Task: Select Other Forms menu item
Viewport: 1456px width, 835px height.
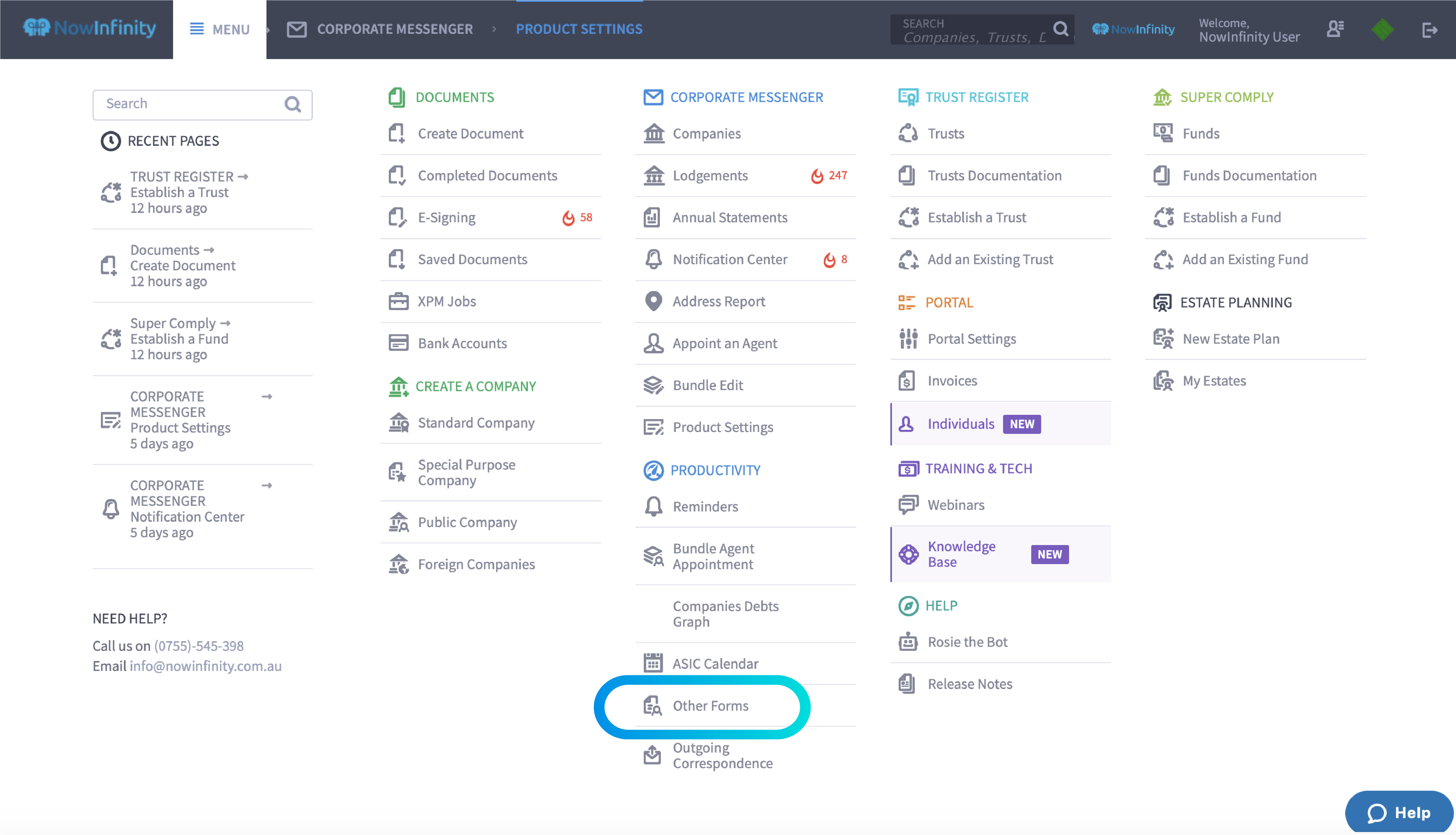Action: (x=745, y=705)
